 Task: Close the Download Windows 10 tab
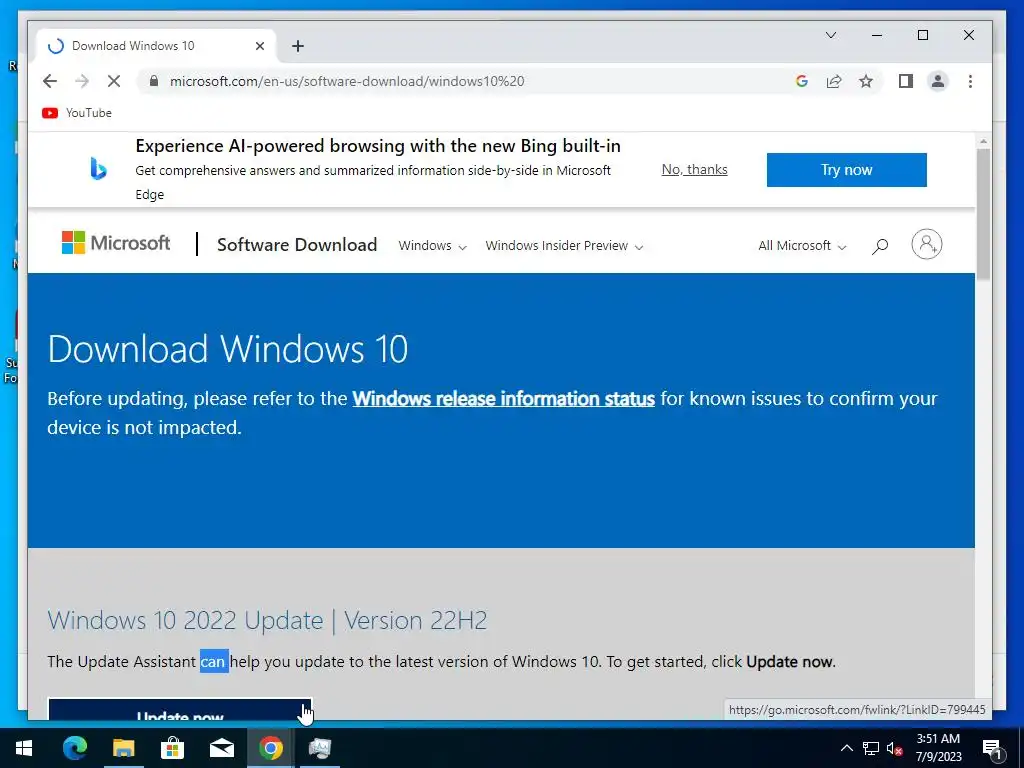(260, 46)
